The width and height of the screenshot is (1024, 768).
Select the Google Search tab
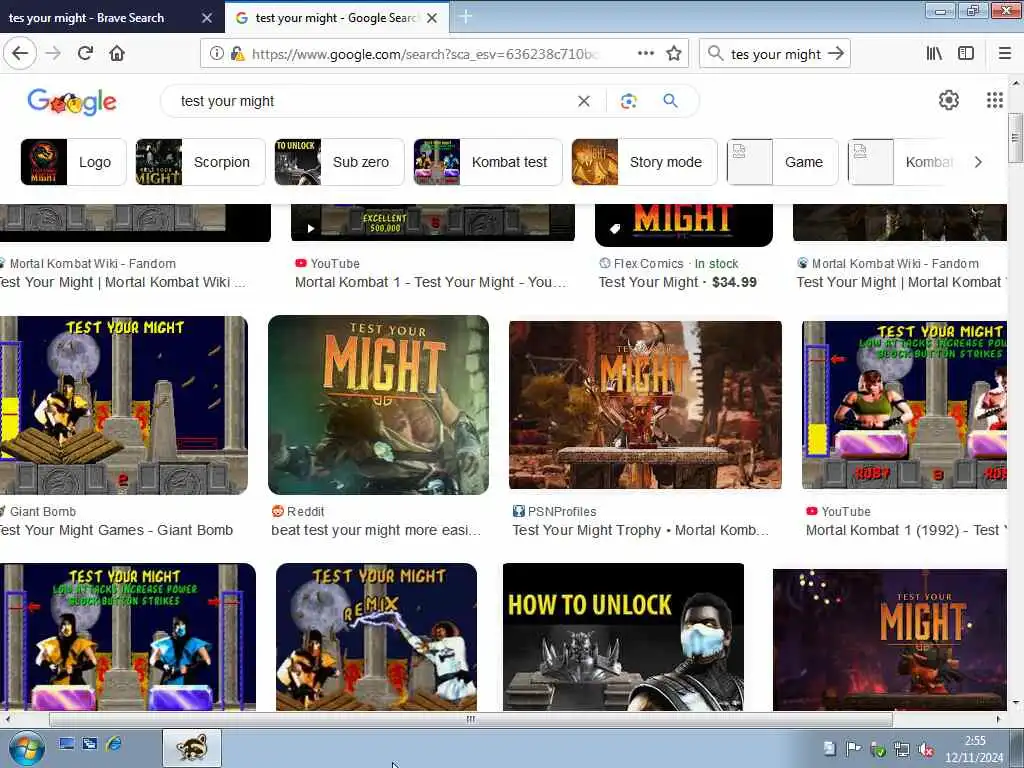pos(336,18)
